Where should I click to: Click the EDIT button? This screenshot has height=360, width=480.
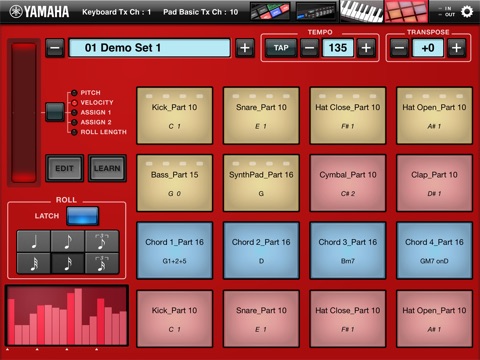click(64, 168)
